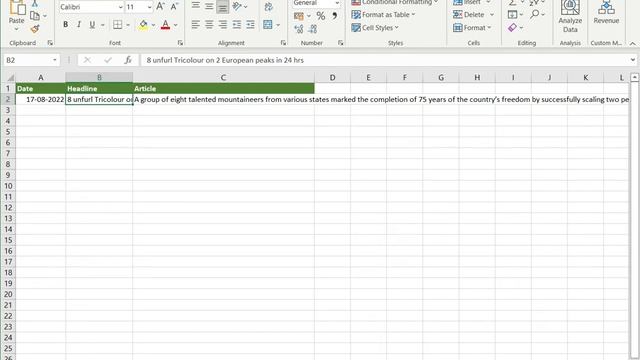Decrease font size with smaller A

click(174, 7)
